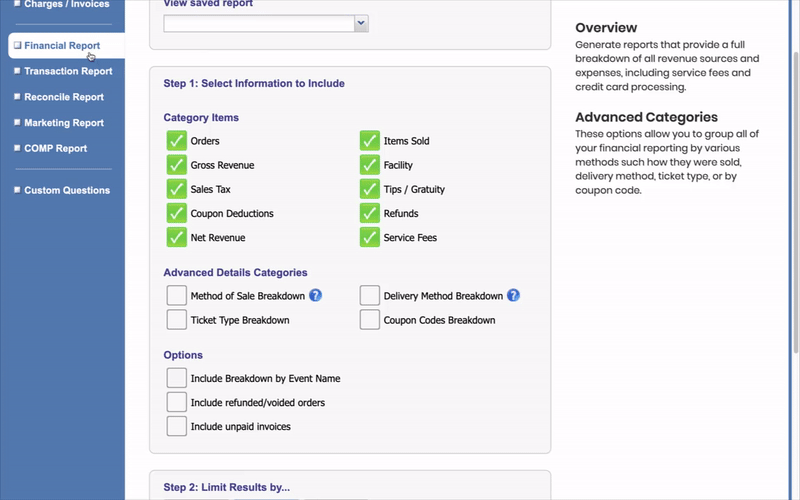The width and height of the screenshot is (800, 500).
Task: Check Include refunded/voided orders
Action: pos(177,402)
